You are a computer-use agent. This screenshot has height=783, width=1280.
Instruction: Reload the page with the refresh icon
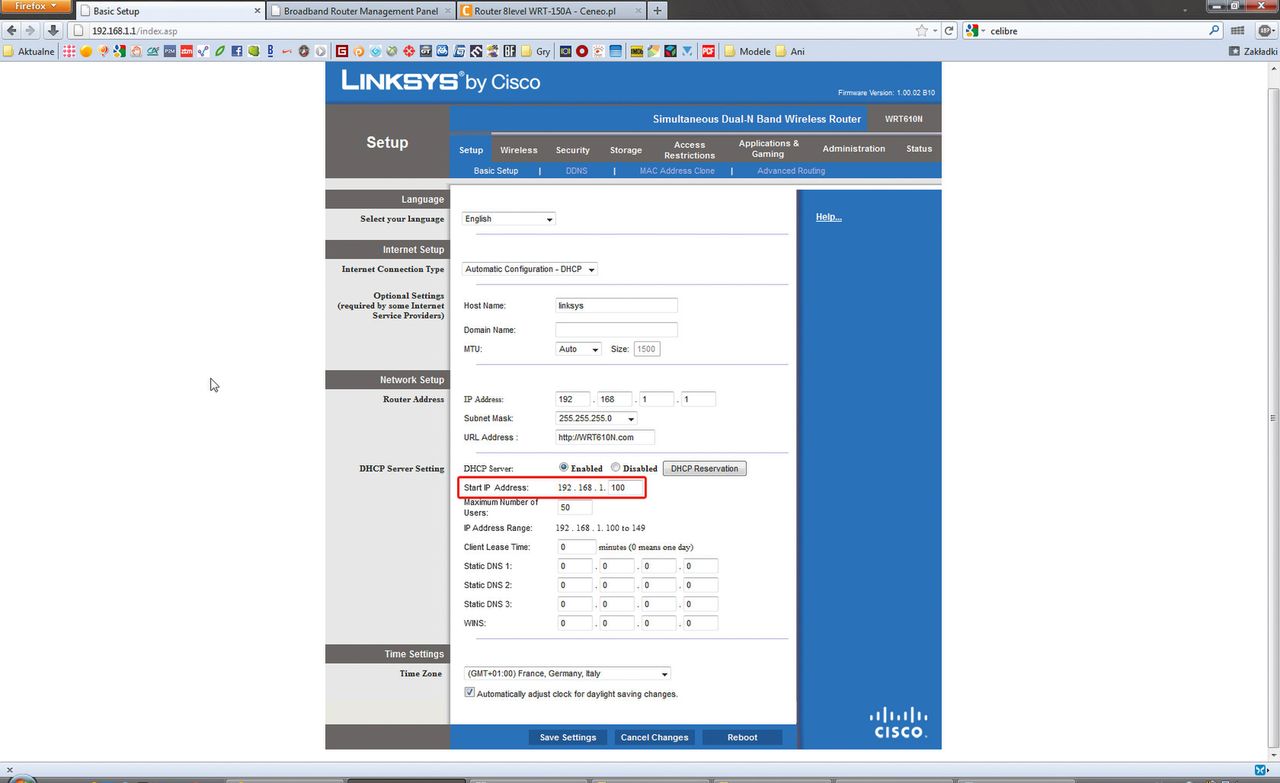[949, 31]
